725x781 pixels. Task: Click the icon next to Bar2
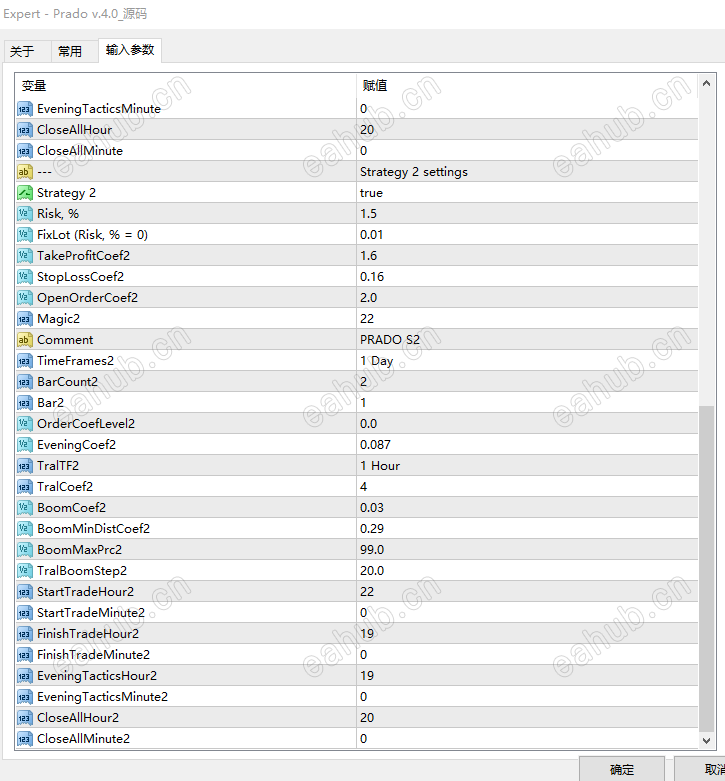pyautogui.click(x=25, y=402)
